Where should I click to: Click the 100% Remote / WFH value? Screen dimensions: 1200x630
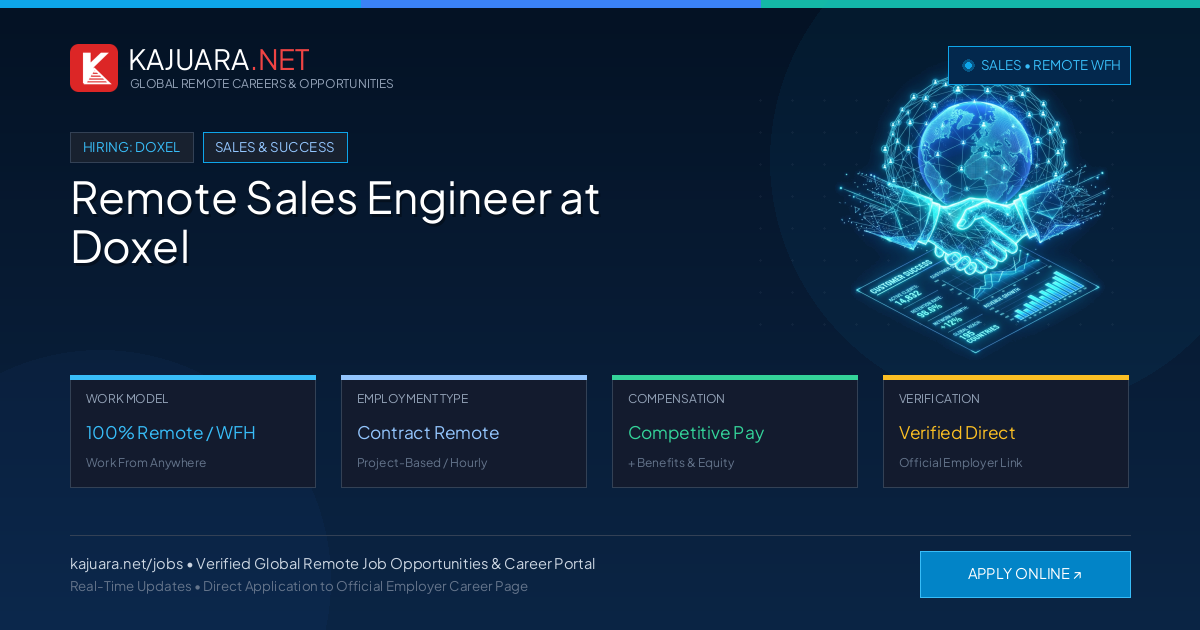click(171, 433)
